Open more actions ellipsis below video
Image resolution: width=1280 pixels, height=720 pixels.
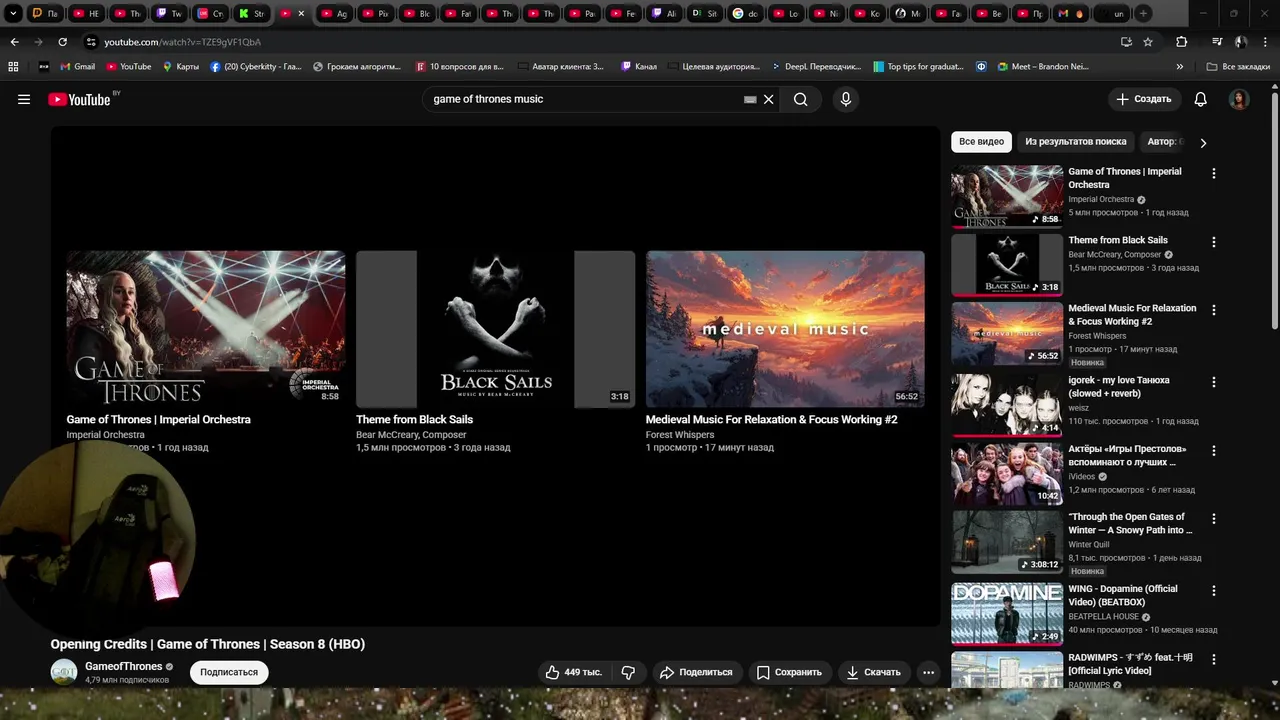coord(928,672)
